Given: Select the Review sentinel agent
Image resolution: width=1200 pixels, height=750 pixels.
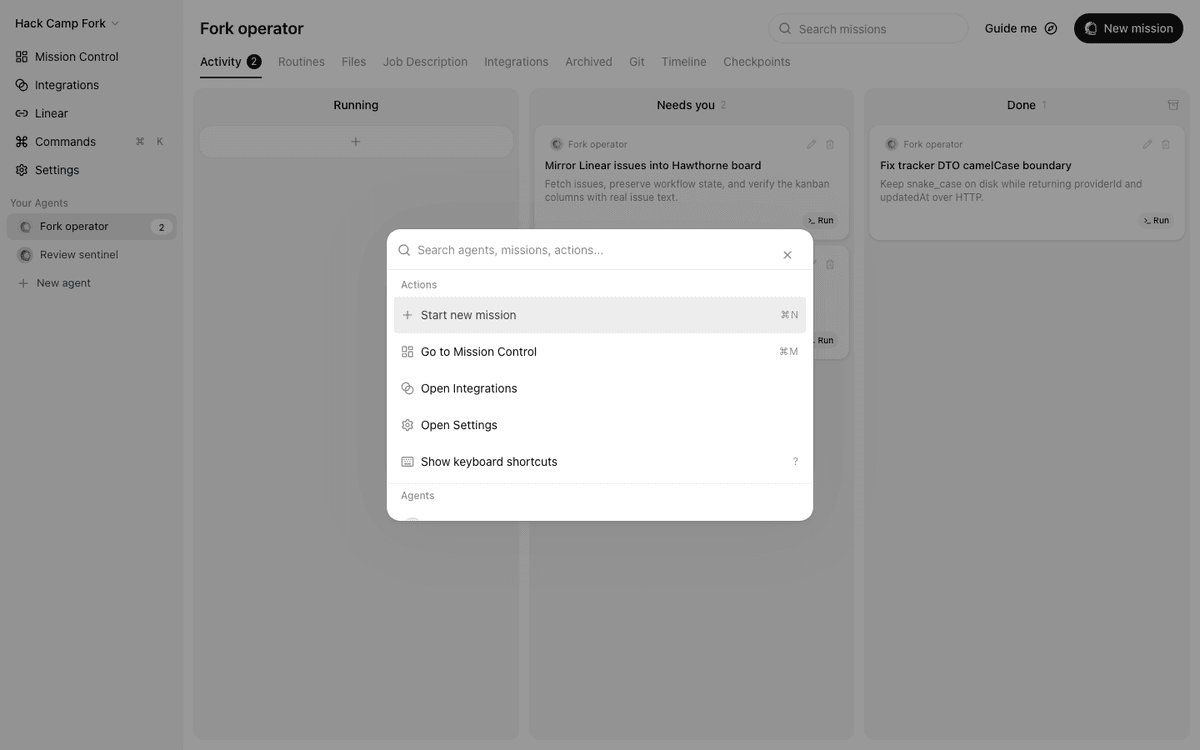Looking at the screenshot, I should [91, 255].
